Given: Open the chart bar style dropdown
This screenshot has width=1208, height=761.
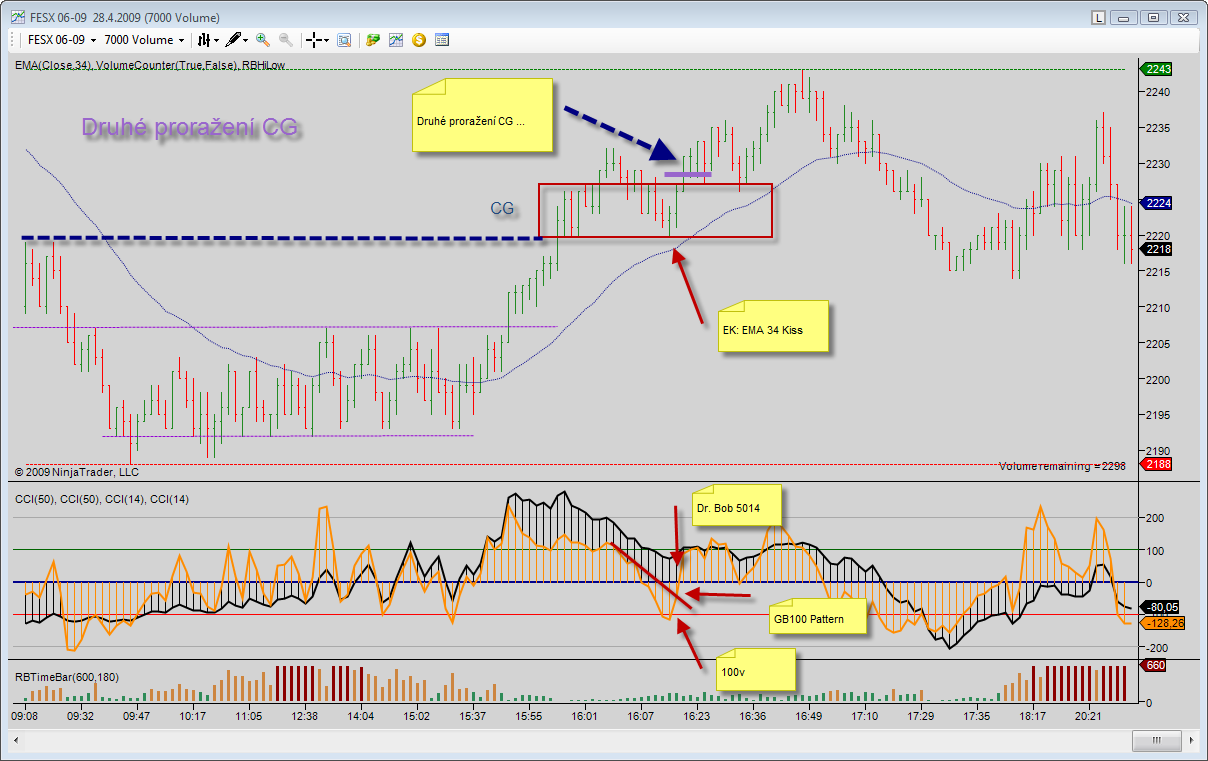Looking at the screenshot, I should tap(208, 40).
